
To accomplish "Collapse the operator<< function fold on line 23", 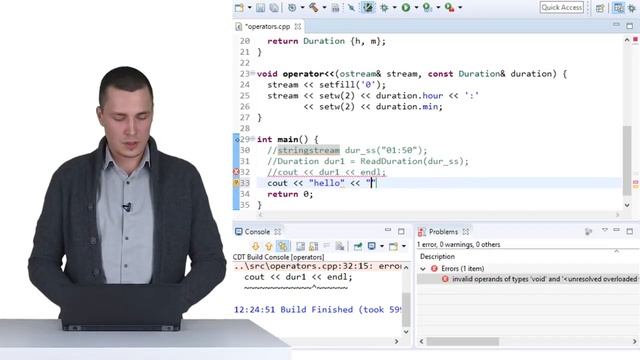I will [x=253, y=73].
